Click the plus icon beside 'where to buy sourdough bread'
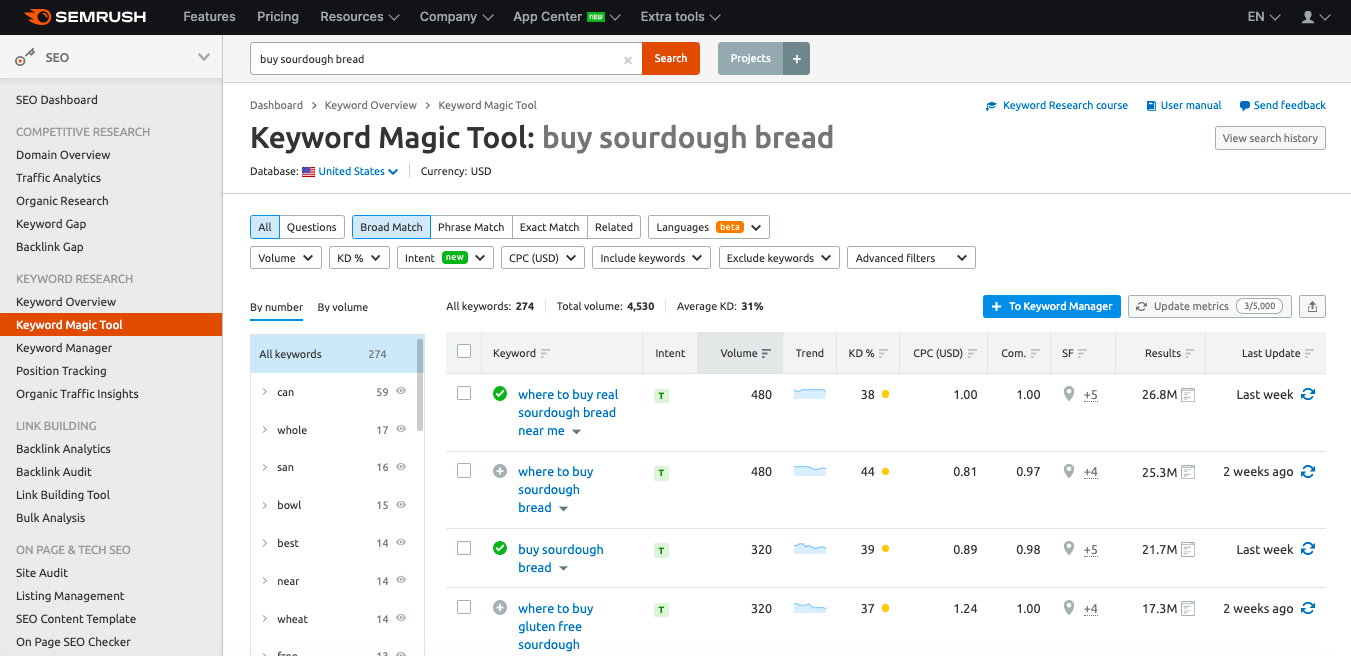This screenshot has height=656, width=1351. pos(500,471)
